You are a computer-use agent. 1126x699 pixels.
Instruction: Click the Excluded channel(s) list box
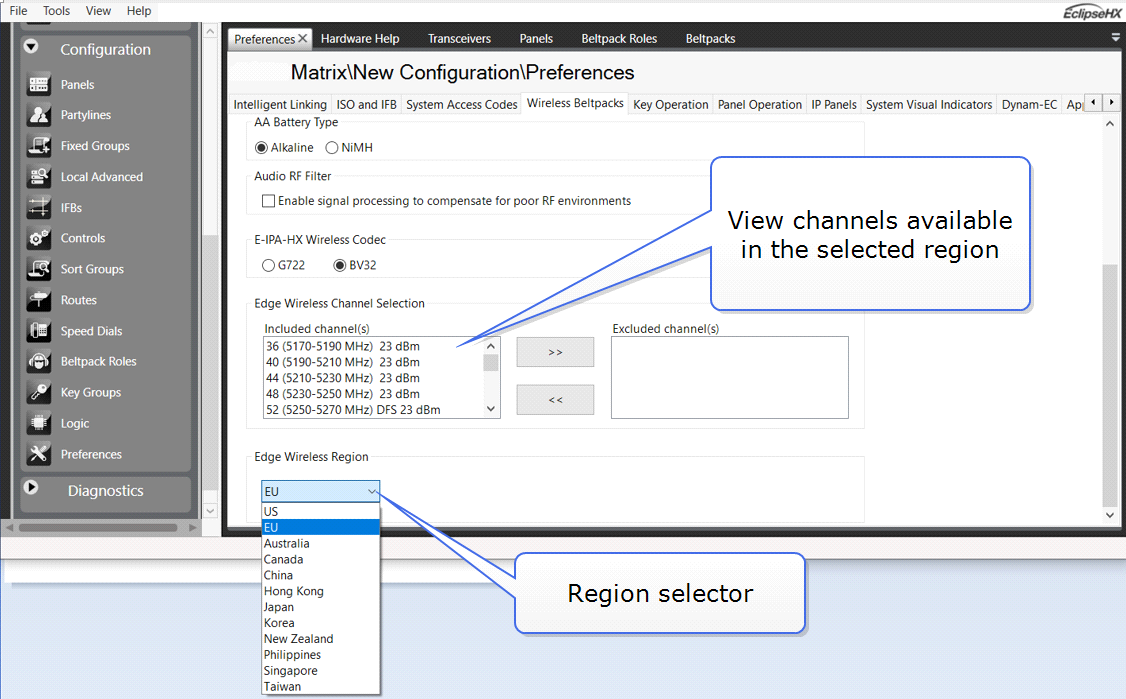tap(730, 377)
